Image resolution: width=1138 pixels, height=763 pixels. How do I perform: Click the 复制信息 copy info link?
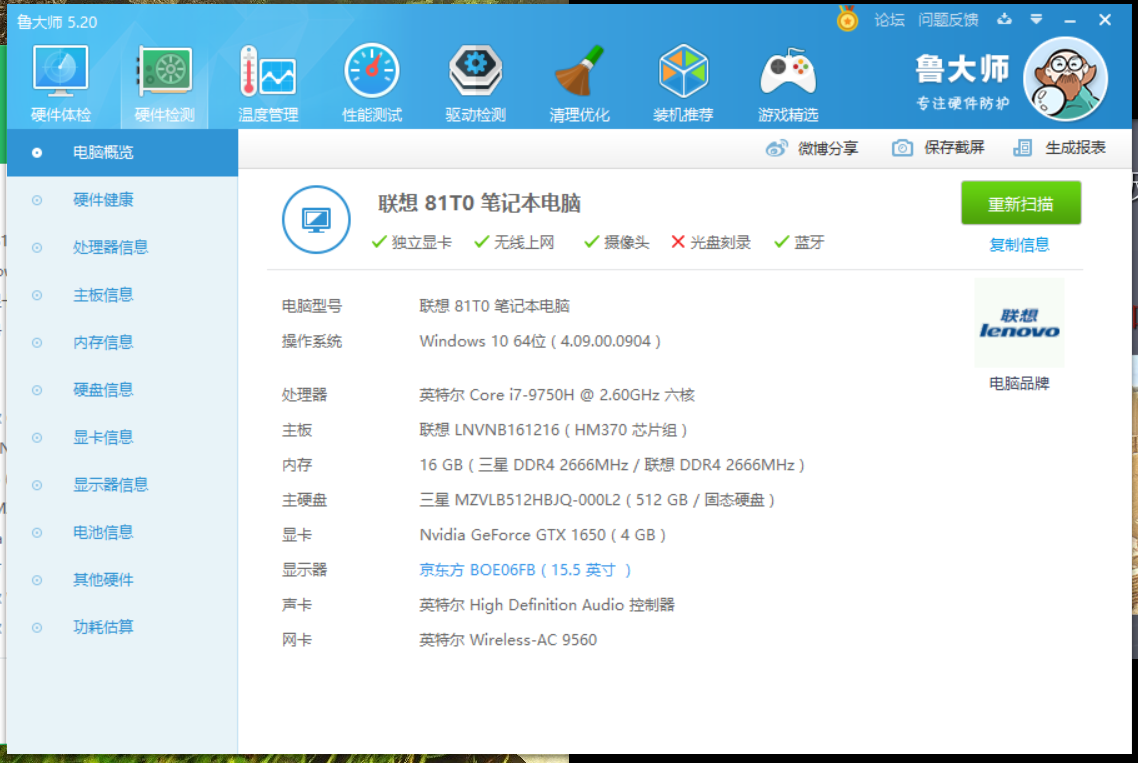1019,245
